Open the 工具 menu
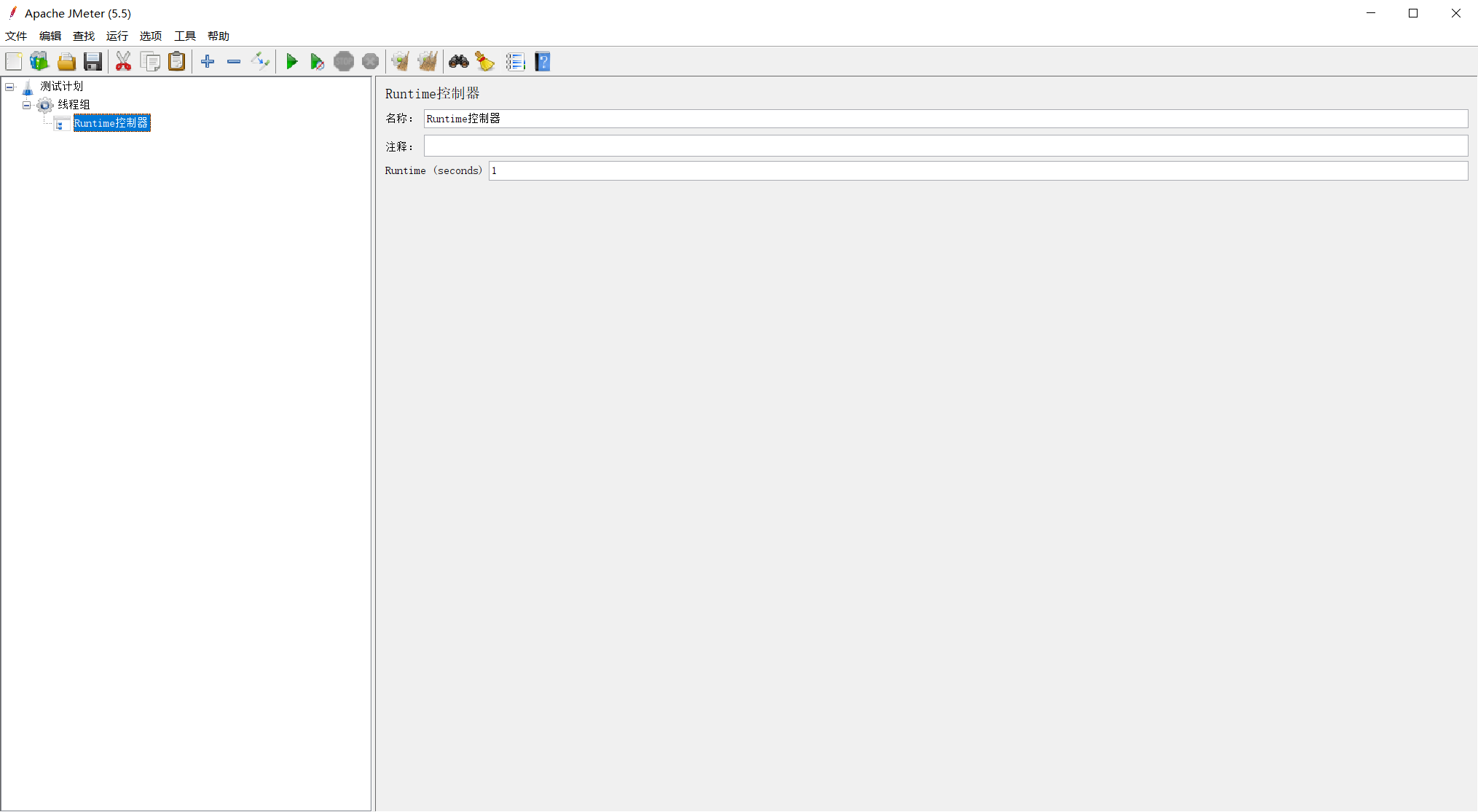1478x812 pixels. (185, 36)
